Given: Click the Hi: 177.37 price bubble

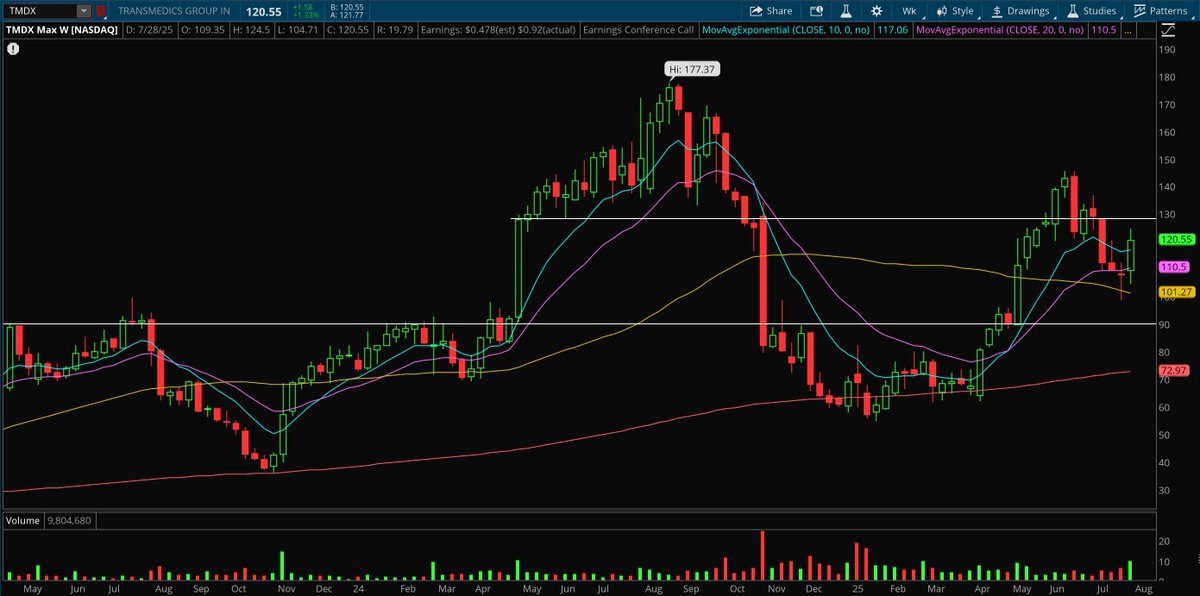Looking at the screenshot, I should pos(693,69).
